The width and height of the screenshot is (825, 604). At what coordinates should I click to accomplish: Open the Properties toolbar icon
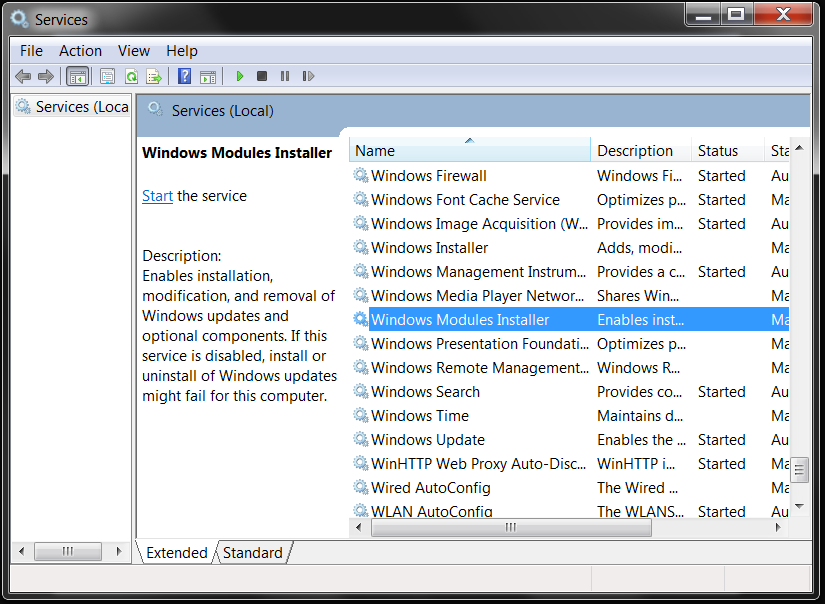[107, 76]
